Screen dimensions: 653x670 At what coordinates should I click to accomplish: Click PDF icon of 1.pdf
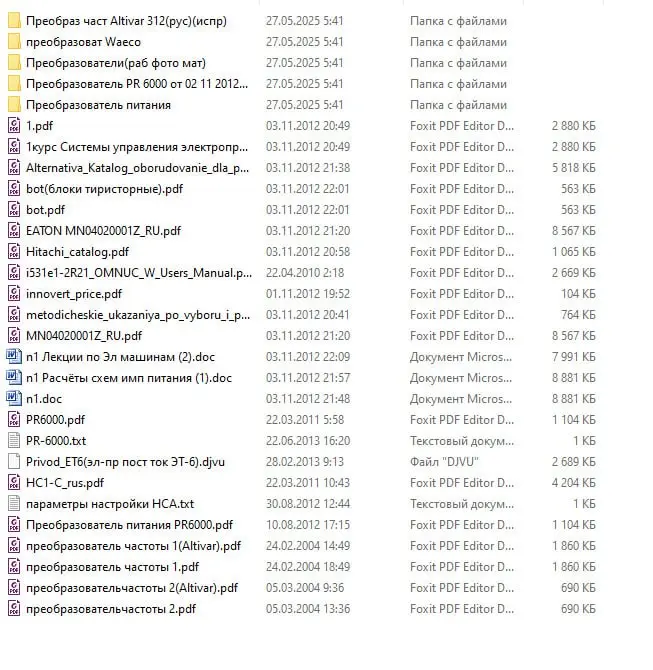pos(14,125)
